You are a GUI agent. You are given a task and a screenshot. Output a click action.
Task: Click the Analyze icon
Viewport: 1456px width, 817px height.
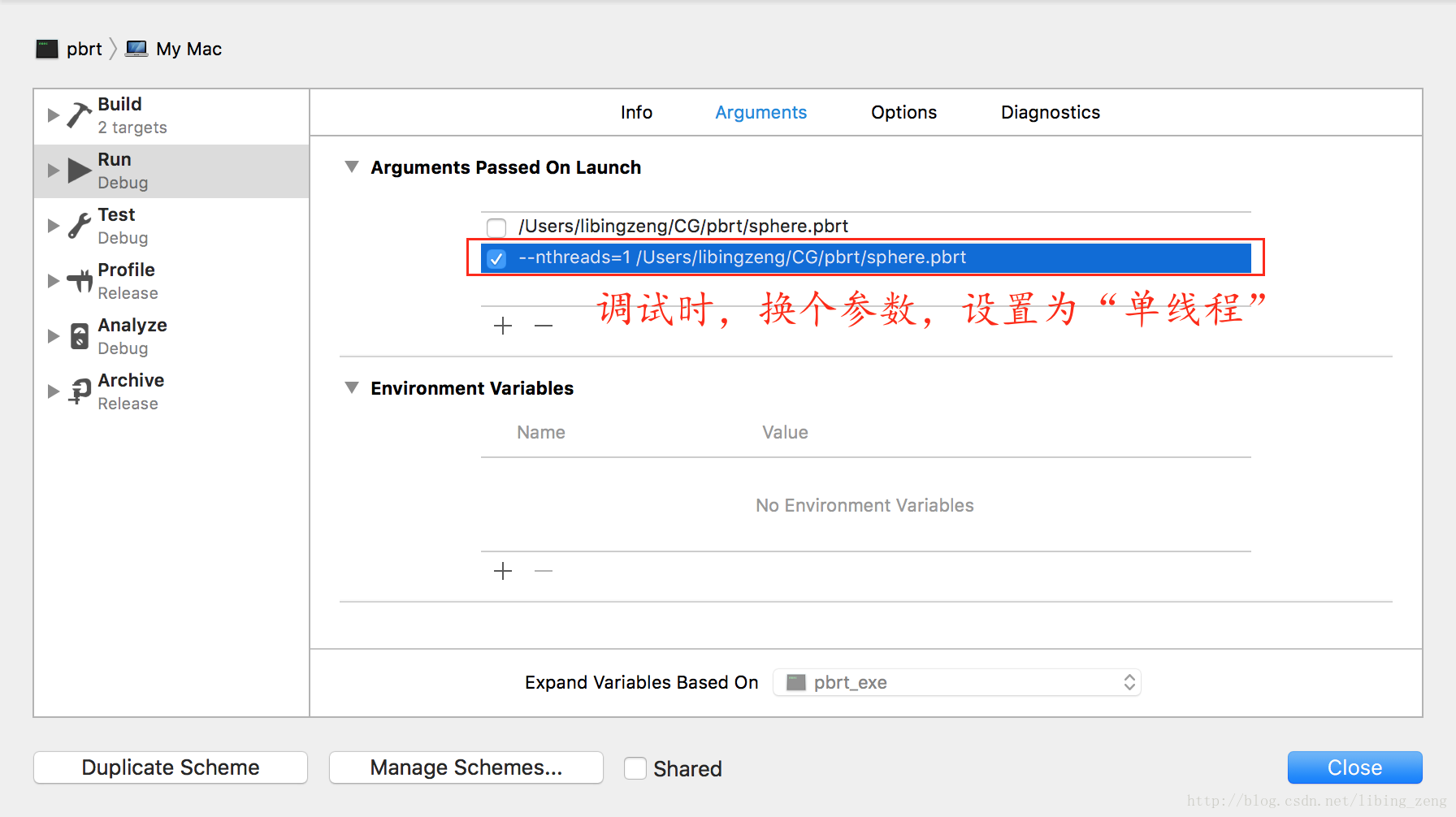pyautogui.click(x=80, y=336)
